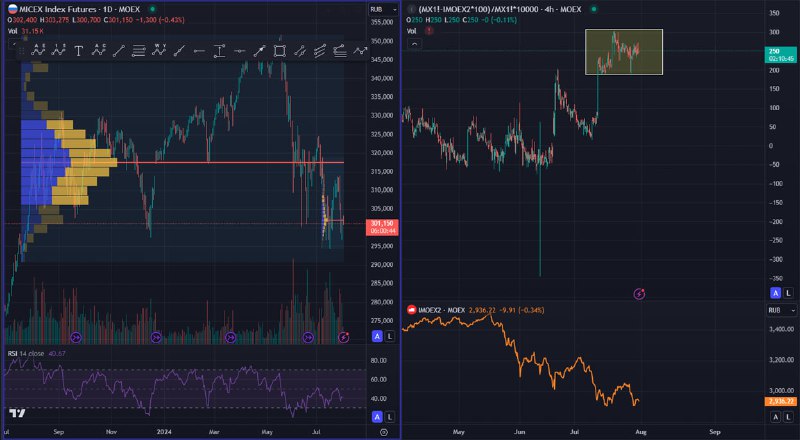Click the 3,400.00 price scale label
This screenshot has width=800, height=440.
783,330
